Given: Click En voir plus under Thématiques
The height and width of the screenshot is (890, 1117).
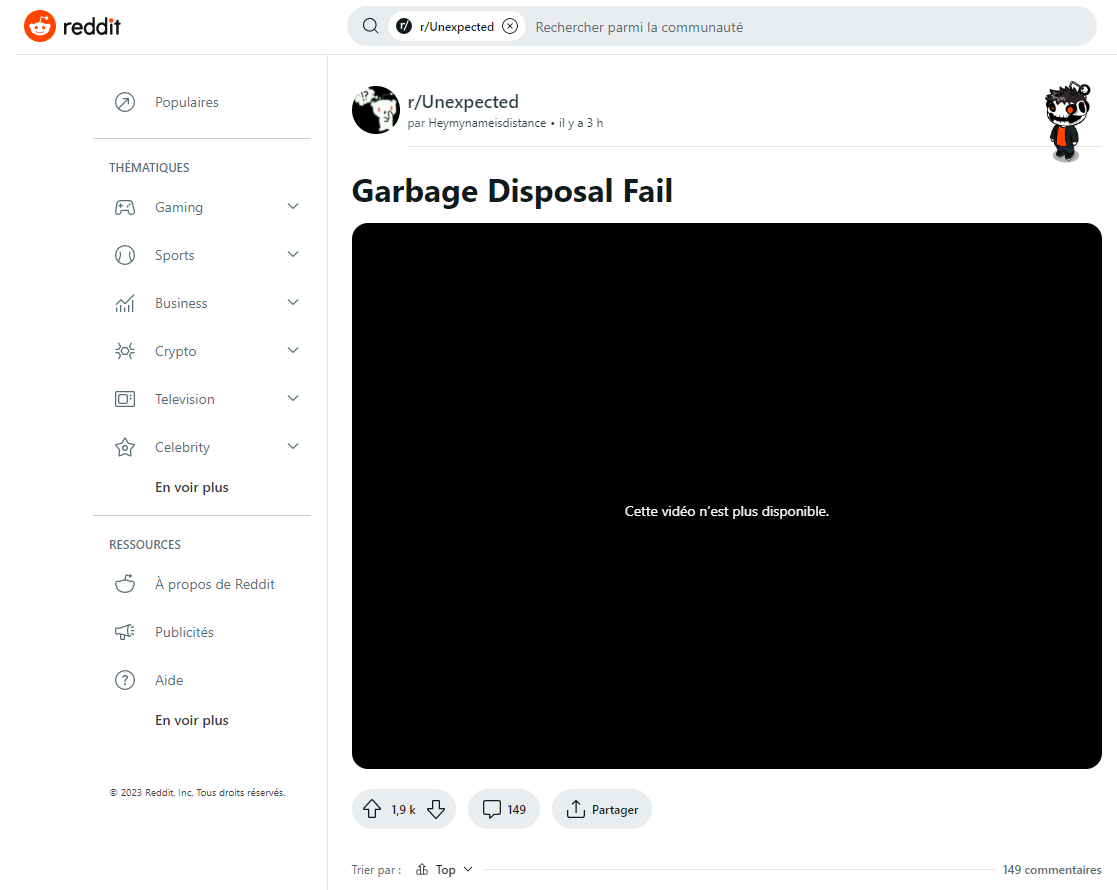Looking at the screenshot, I should pyautogui.click(x=192, y=488).
